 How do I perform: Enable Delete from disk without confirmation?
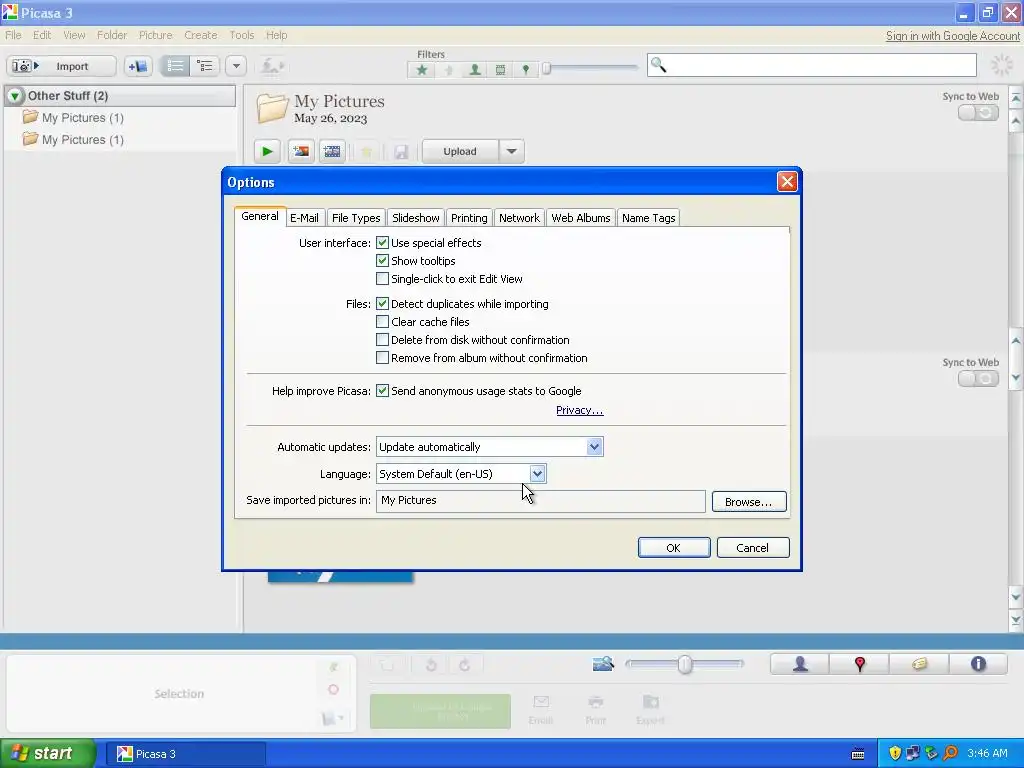pos(382,340)
